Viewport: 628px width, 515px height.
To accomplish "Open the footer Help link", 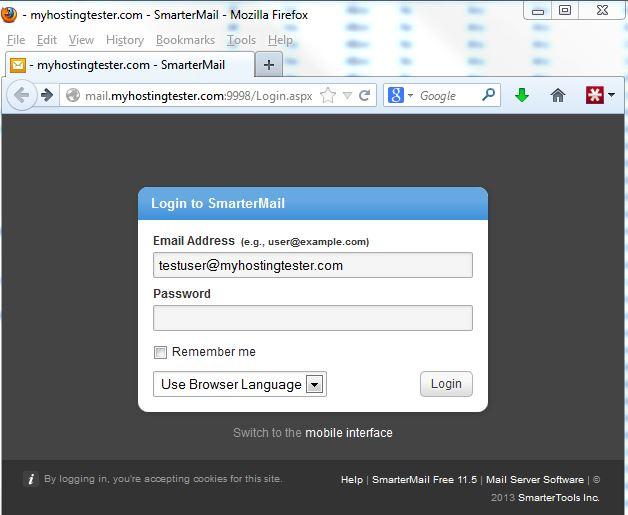I will [x=352, y=479].
